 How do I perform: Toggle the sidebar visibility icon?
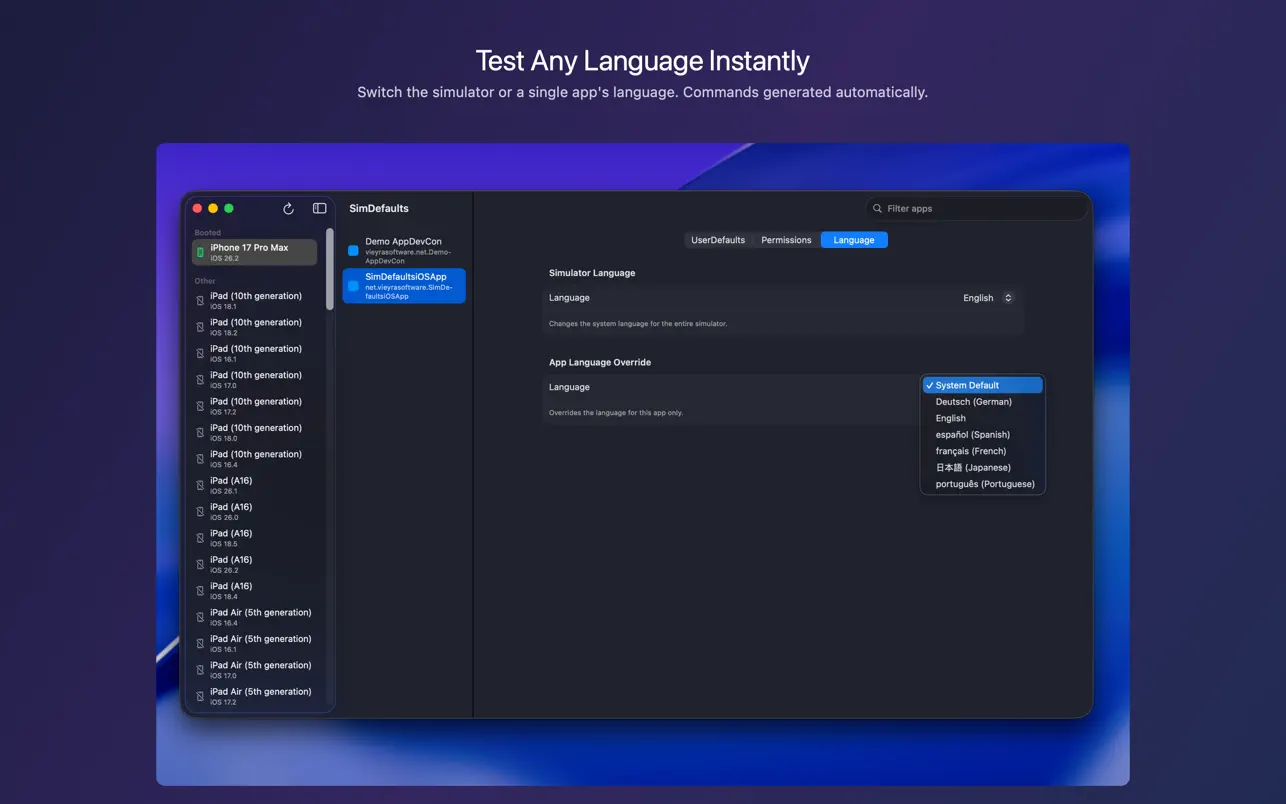pyautogui.click(x=319, y=208)
